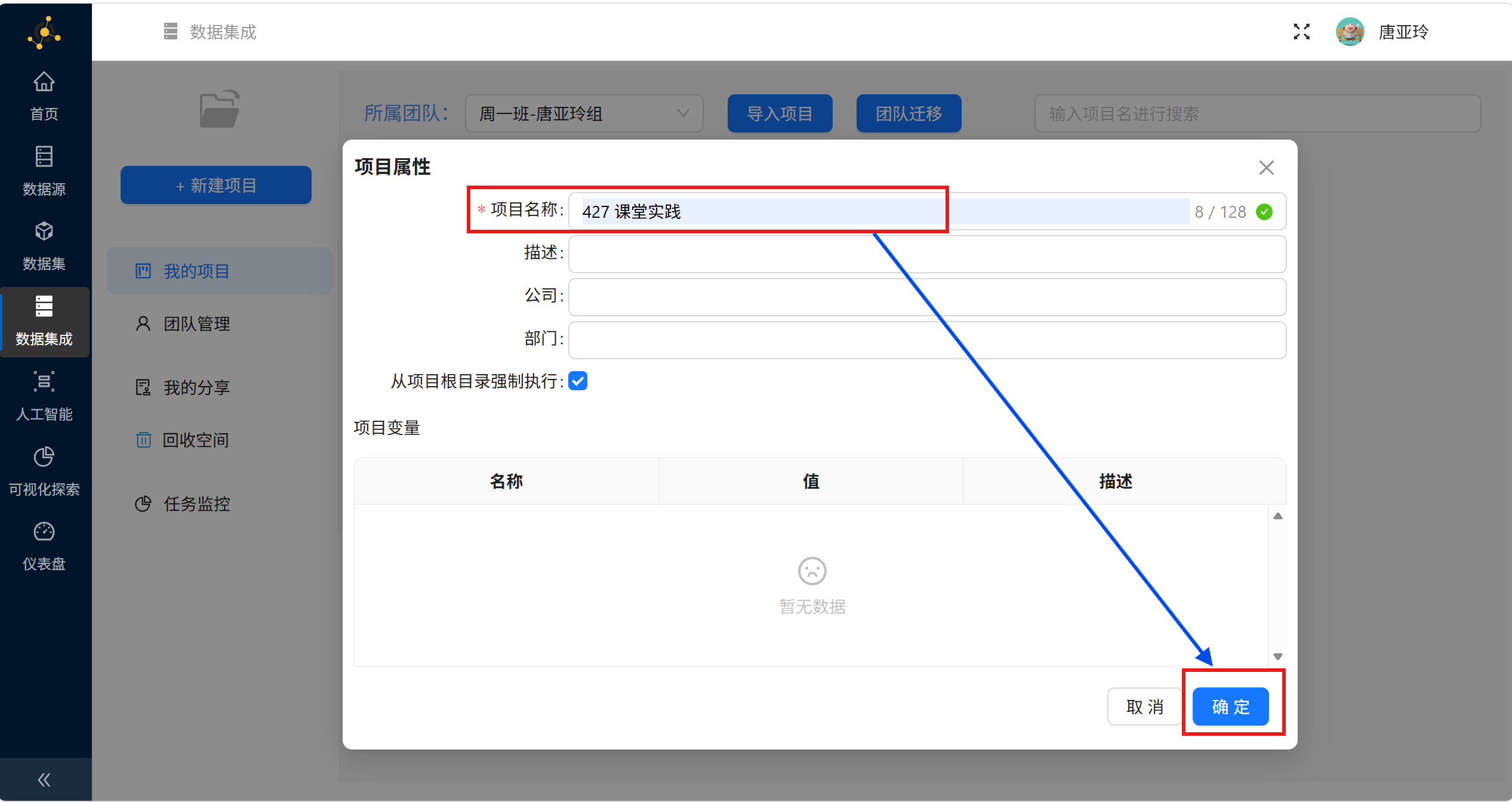Click the fullscreen toggle icon in header
Screen dimensions: 1512x802
[x=1301, y=32]
